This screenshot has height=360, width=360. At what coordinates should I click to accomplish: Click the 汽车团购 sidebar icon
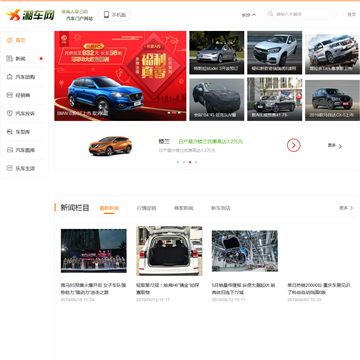[x=10, y=77]
